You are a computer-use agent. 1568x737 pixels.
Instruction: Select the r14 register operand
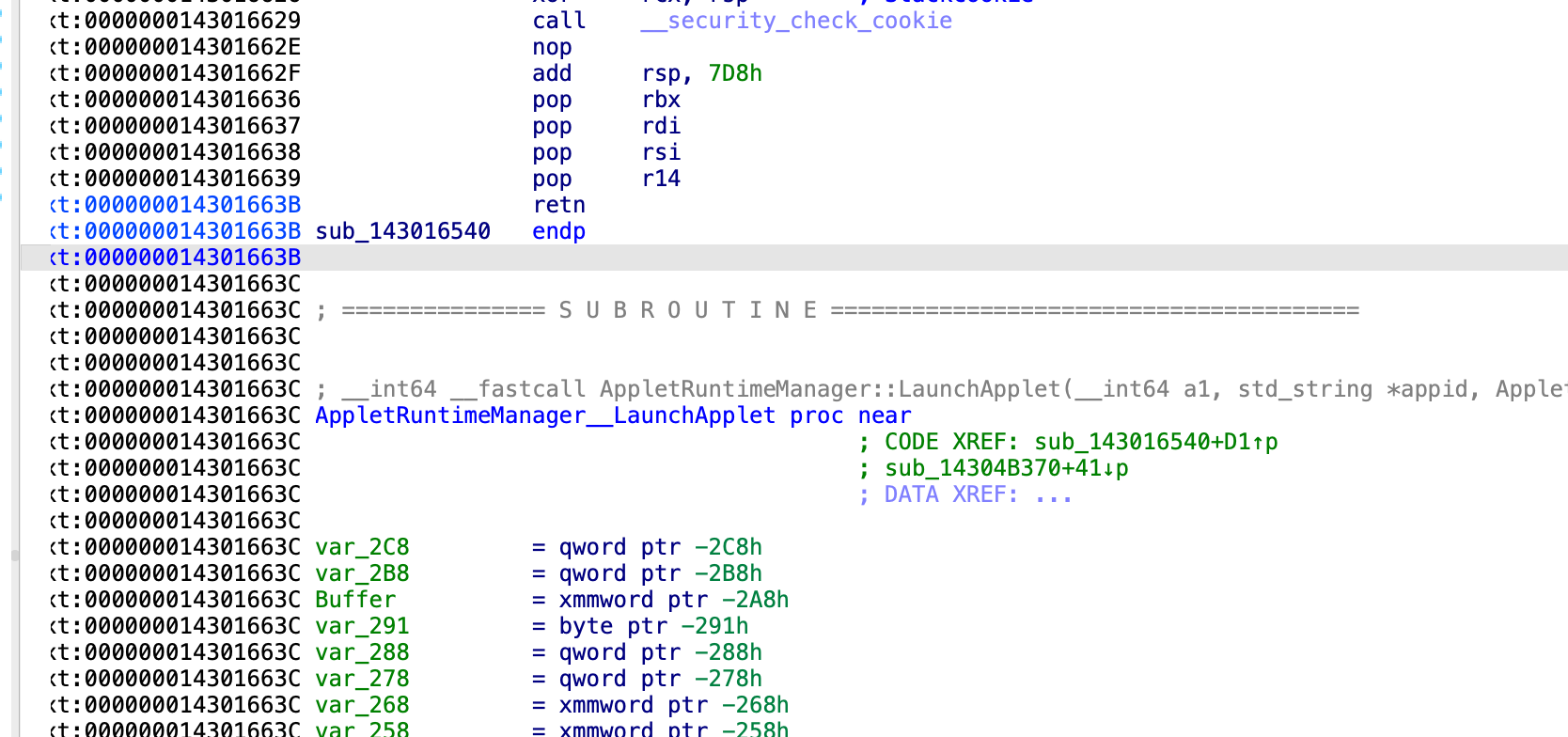(x=661, y=179)
